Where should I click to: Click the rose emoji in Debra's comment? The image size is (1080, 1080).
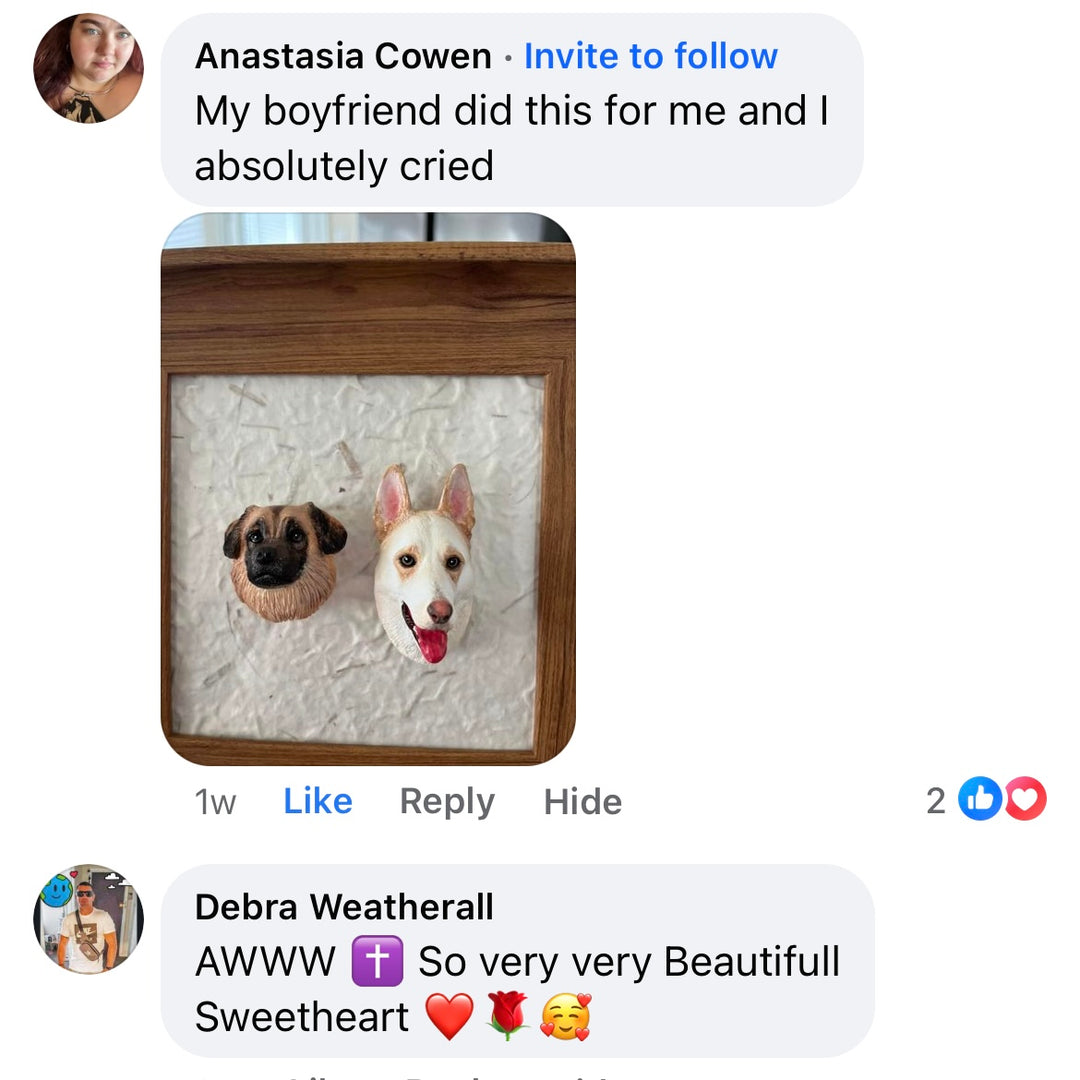(x=508, y=1016)
